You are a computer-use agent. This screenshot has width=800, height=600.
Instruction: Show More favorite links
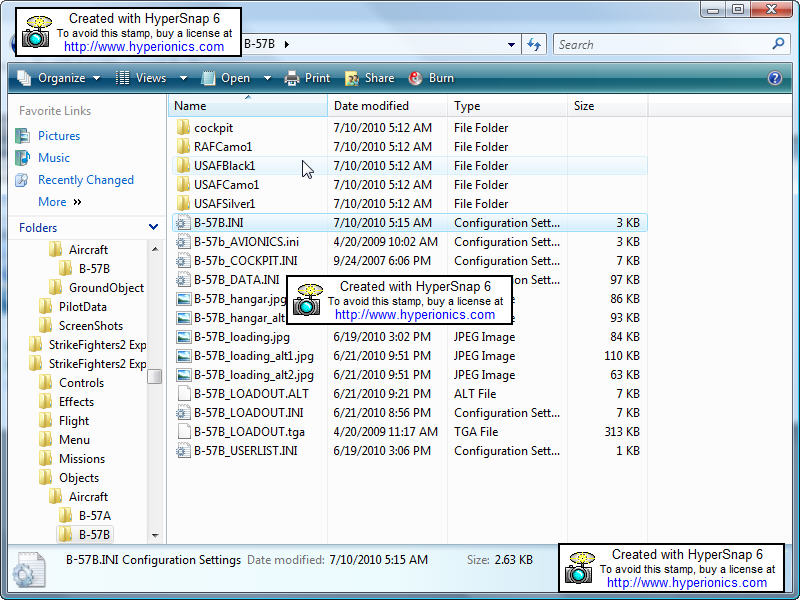60,202
